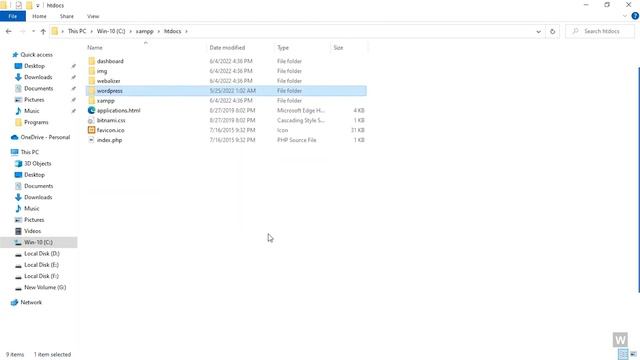Go up one folder level

pos(43,31)
